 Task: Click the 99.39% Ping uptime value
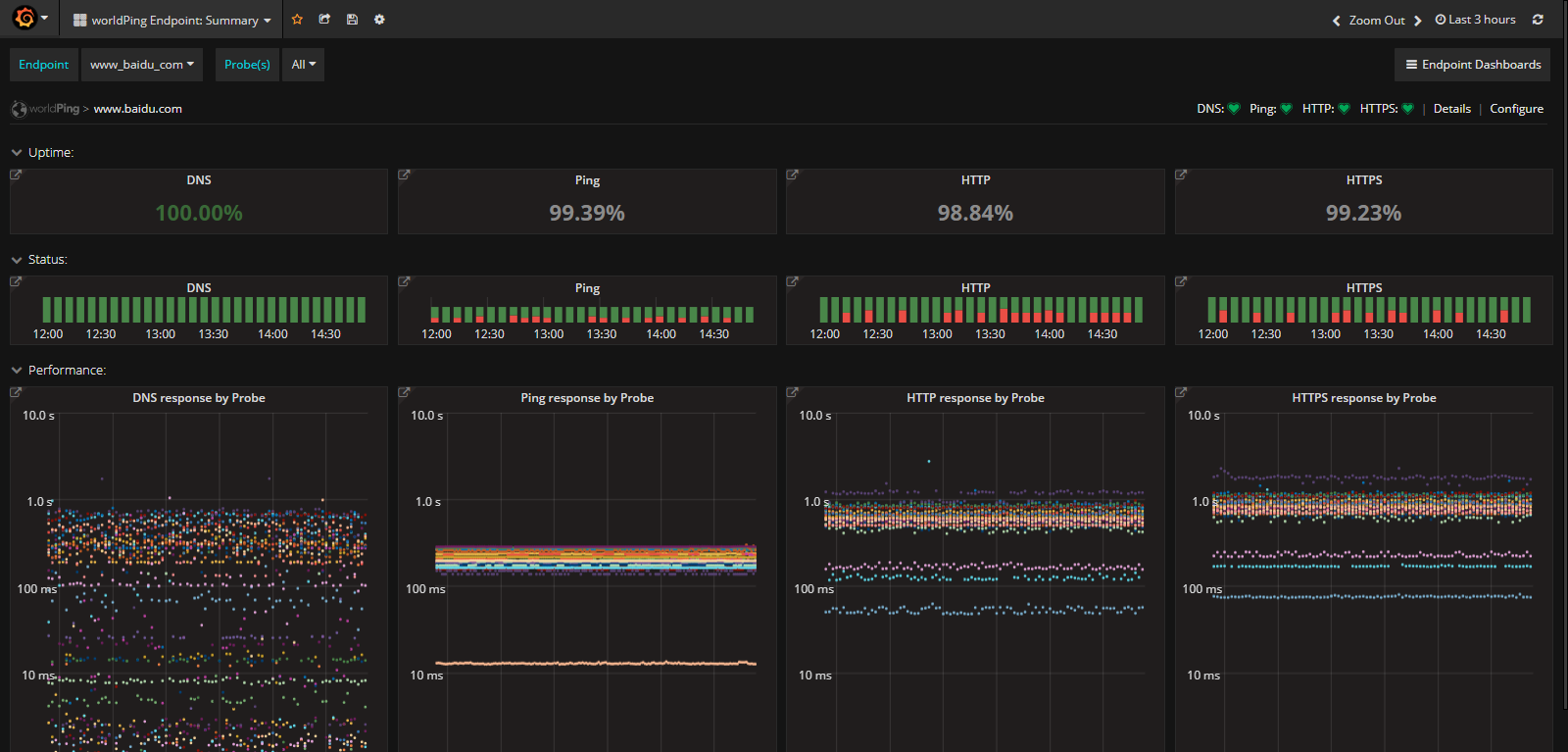tap(587, 213)
